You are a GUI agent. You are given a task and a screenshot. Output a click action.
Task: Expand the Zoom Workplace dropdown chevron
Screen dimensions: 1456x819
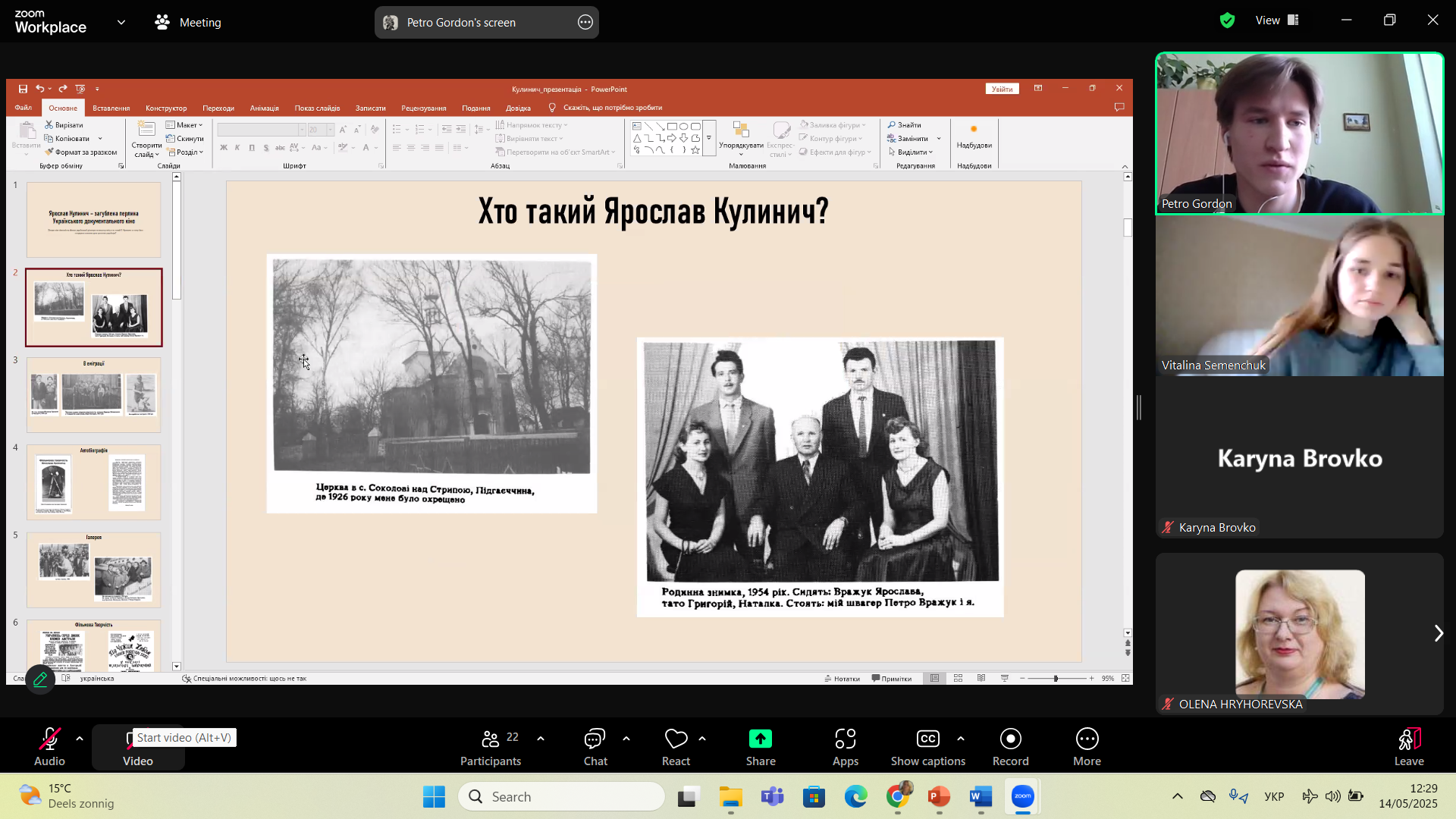click(x=121, y=23)
